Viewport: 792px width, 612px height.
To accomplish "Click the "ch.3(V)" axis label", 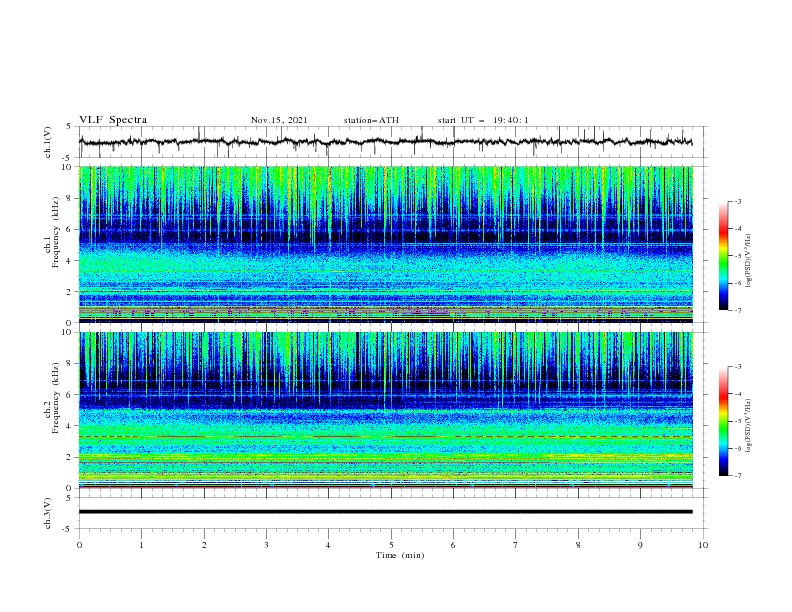I will 48,513.
